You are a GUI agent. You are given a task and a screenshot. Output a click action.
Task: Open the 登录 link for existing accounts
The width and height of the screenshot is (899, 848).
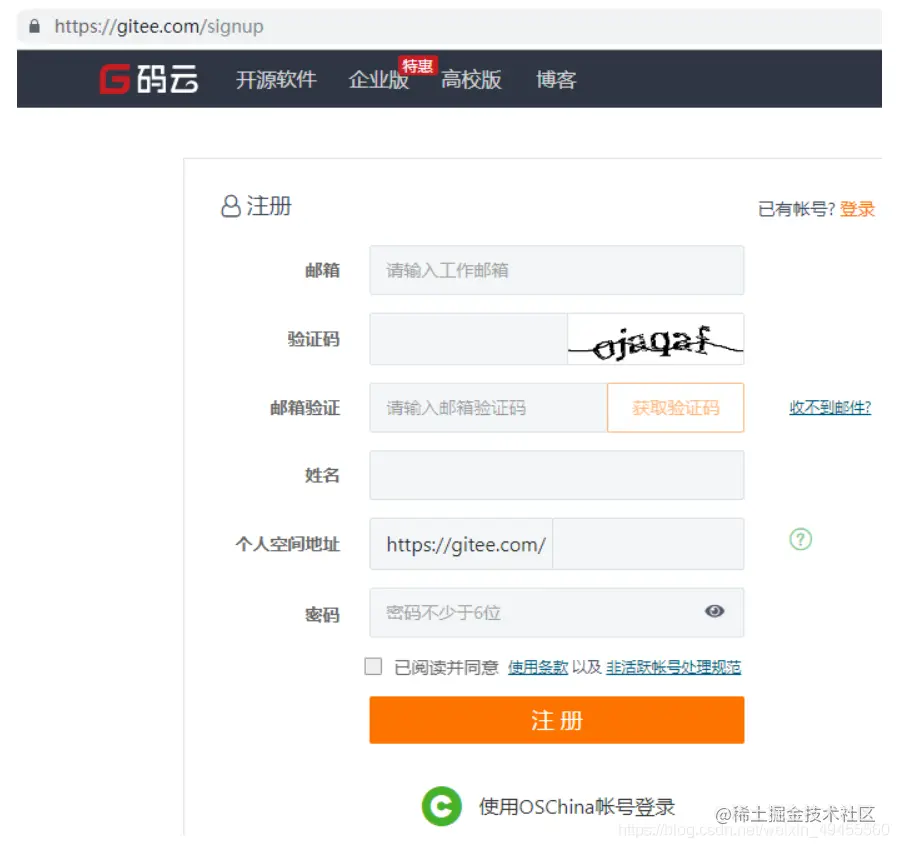click(858, 208)
